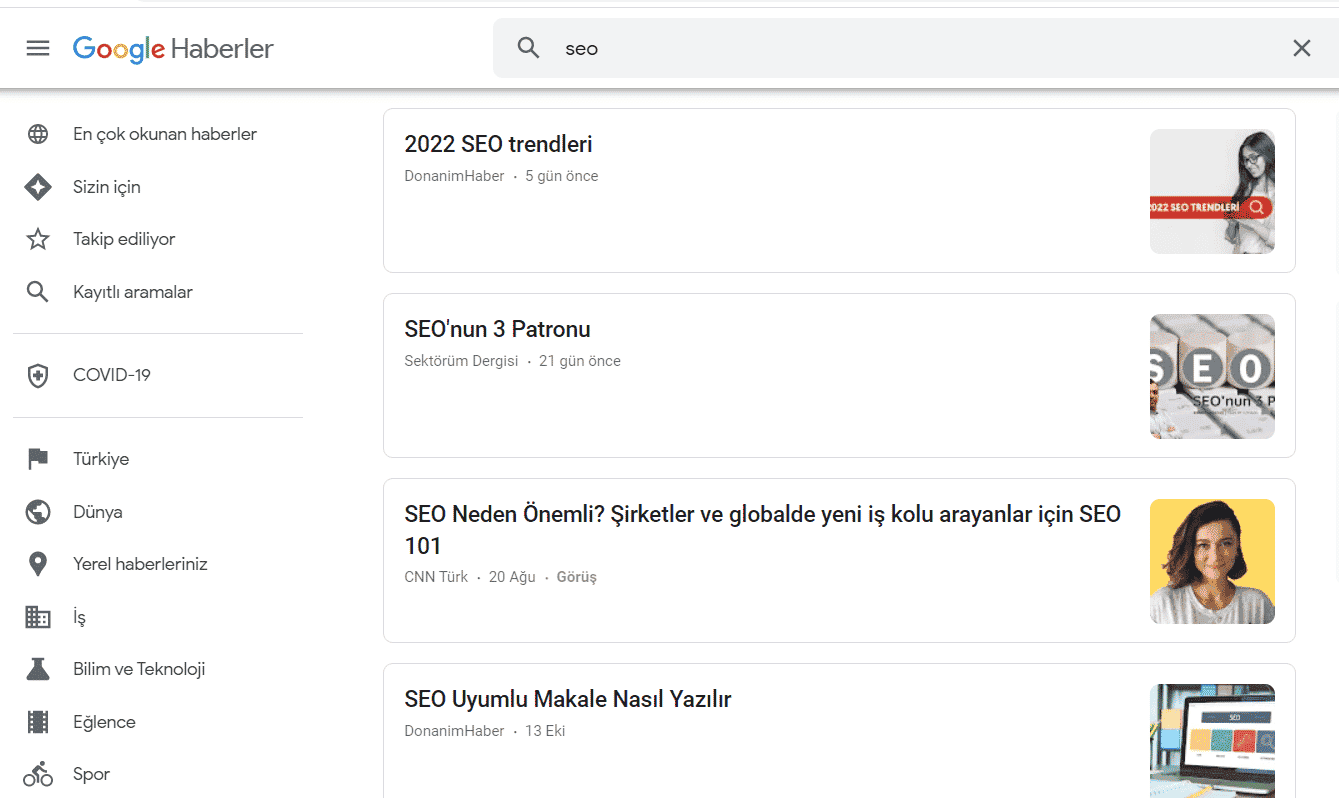Viewport: 1339px width, 798px height.
Task: Open the Dünya news section
Action: click(x=98, y=512)
